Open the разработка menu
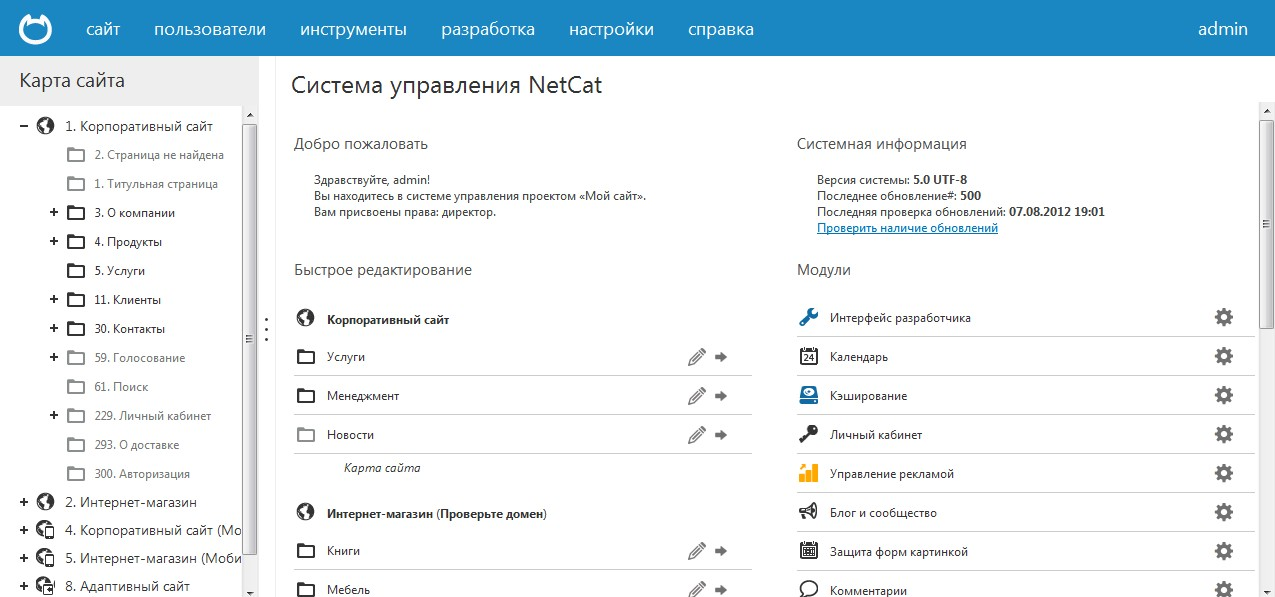This screenshot has height=597, width=1275. click(488, 28)
